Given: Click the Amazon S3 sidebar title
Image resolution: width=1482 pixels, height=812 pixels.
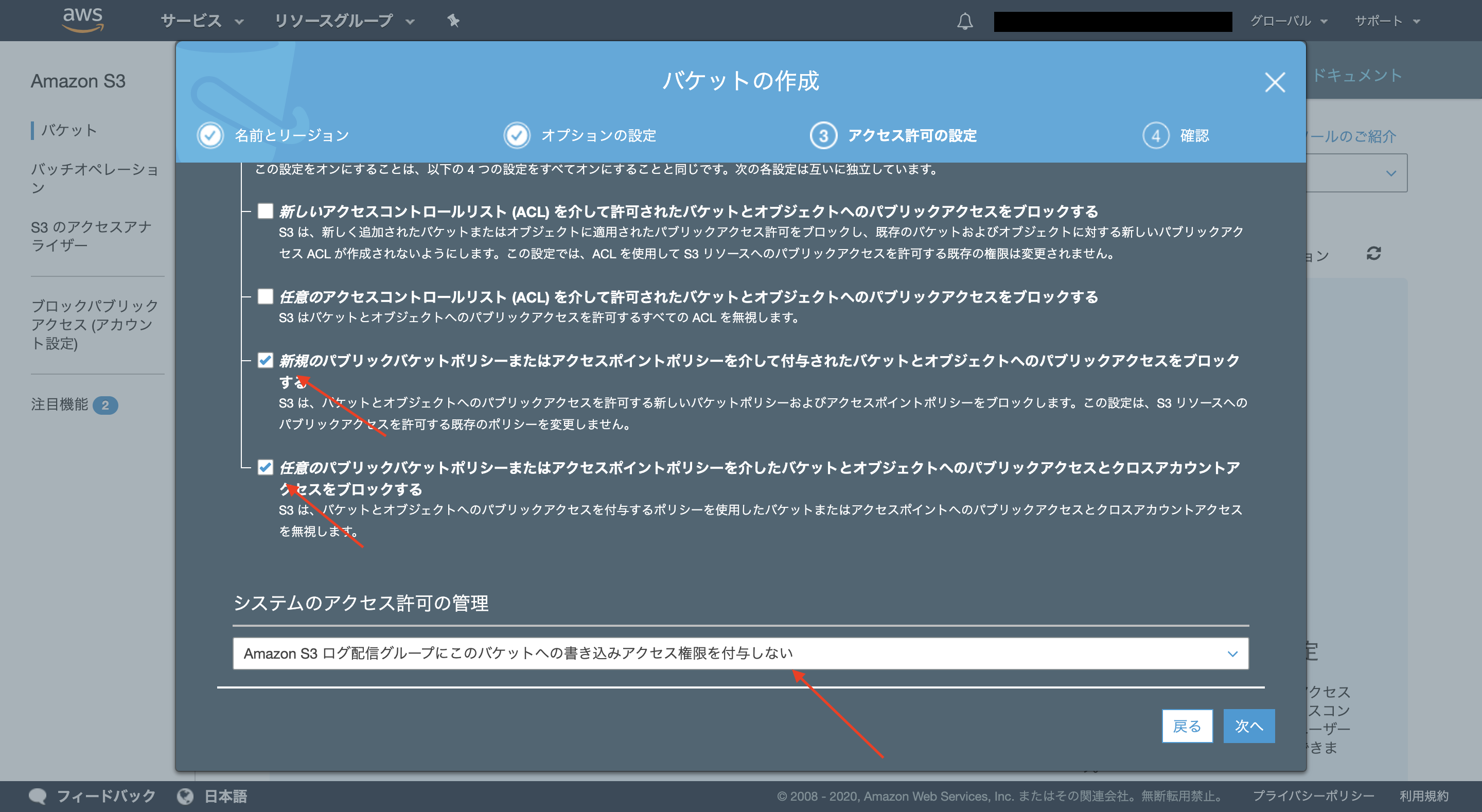Looking at the screenshot, I should point(78,81).
